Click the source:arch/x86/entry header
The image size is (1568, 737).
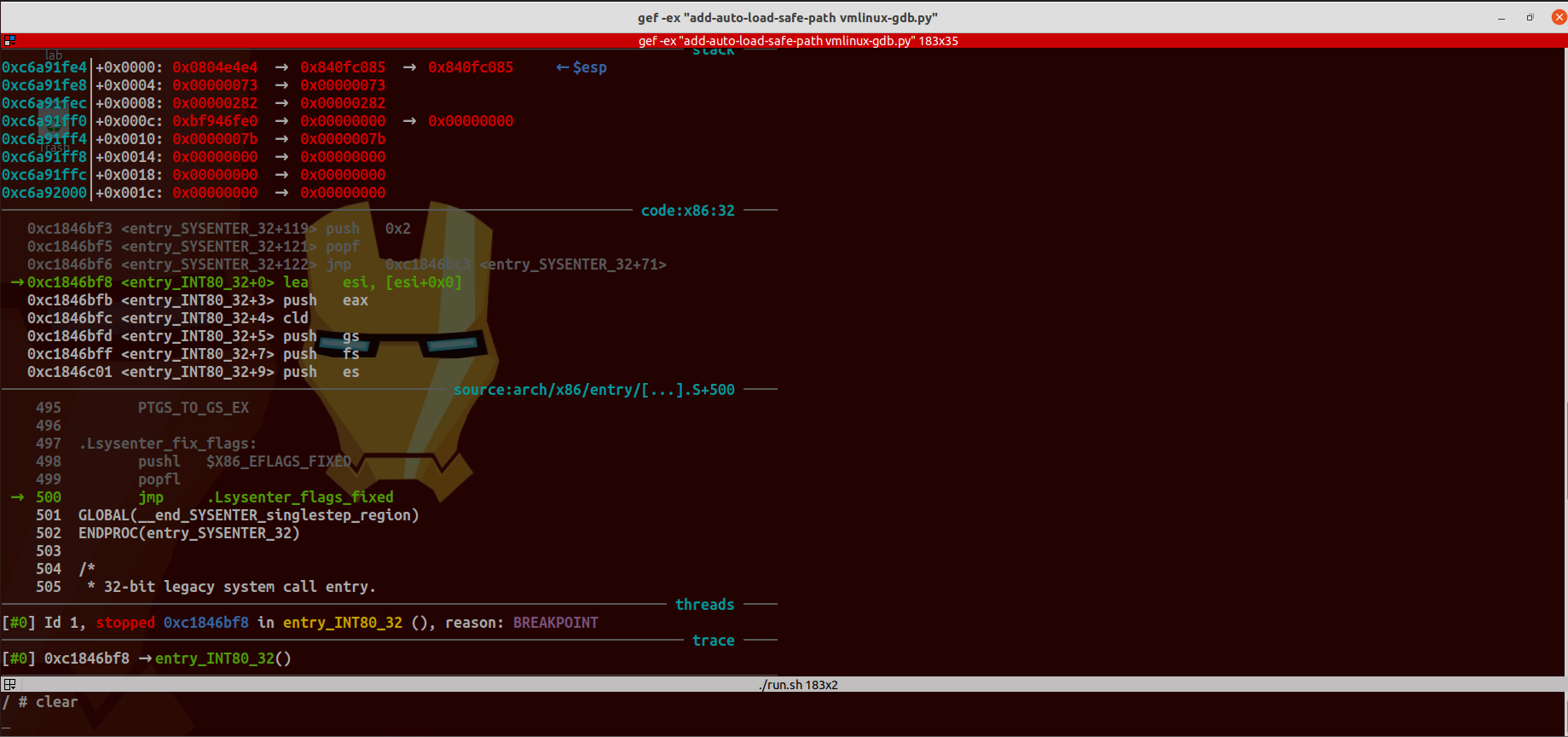point(593,390)
